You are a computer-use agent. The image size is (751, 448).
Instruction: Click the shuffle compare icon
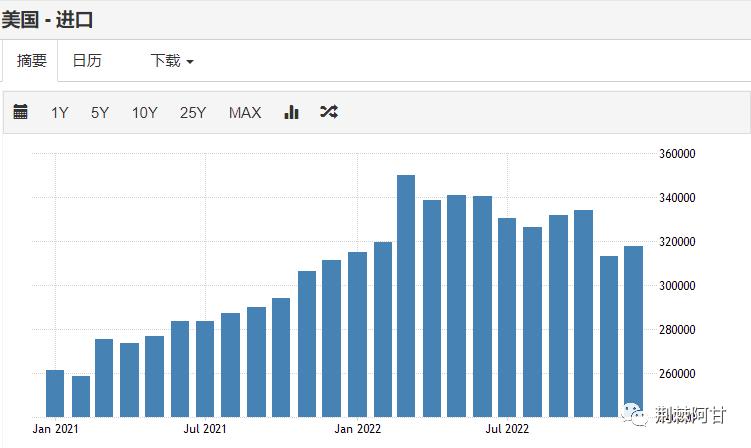coord(329,112)
